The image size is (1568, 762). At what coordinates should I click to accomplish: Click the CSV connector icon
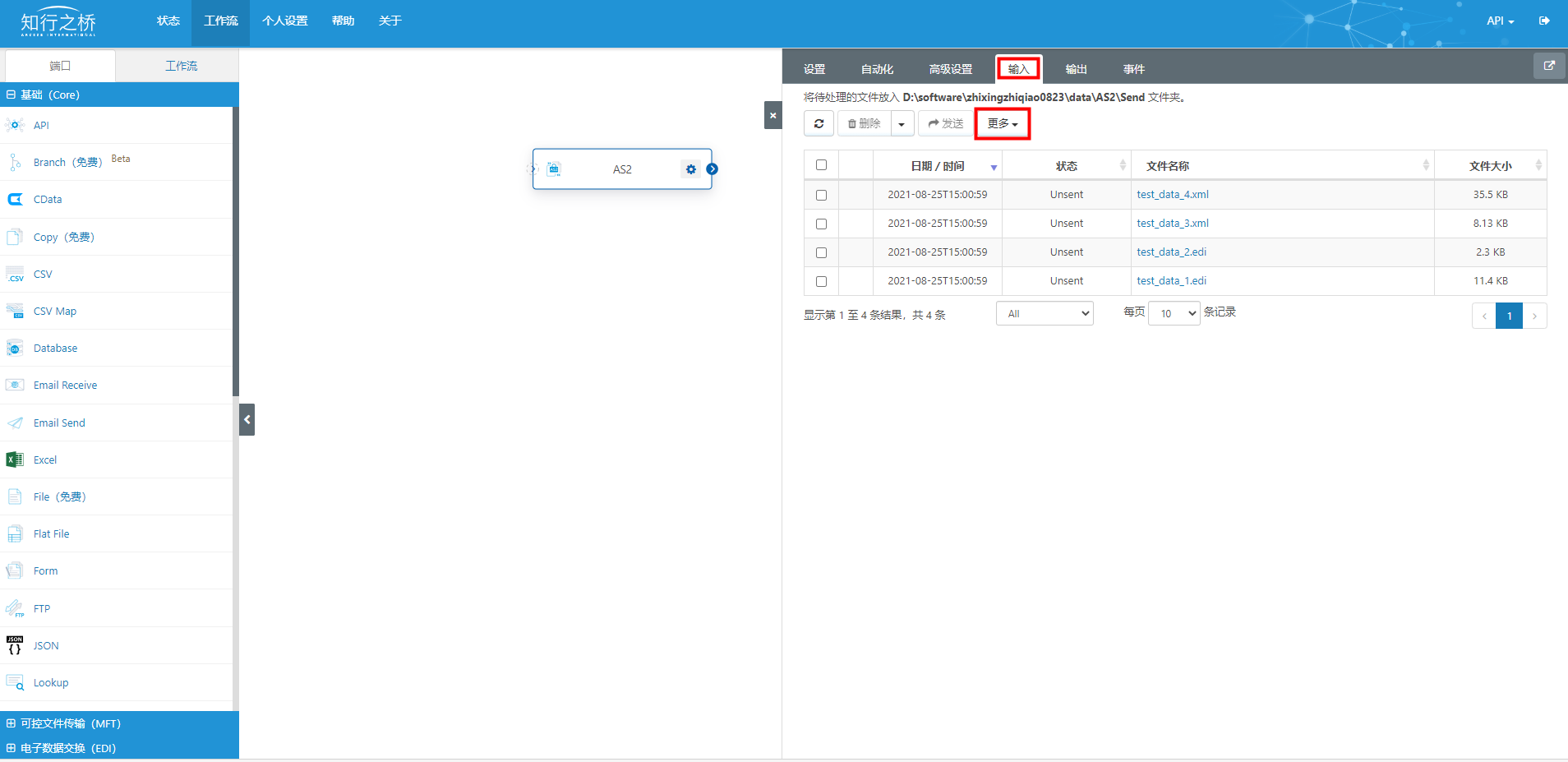[x=15, y=274]
